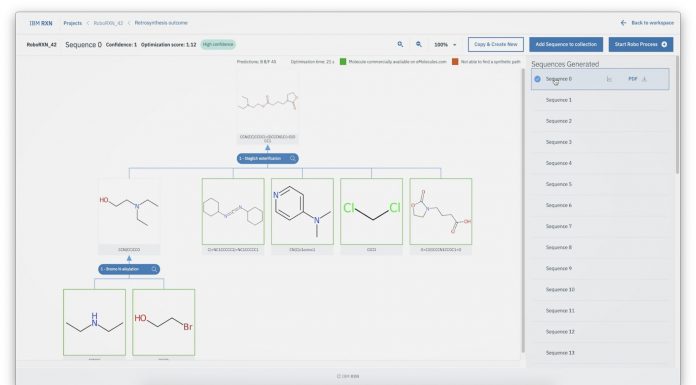This screenshot has width=696, height=385.
Task: Click the Bromo N-alkylation reaction pill
Action: (129, 269)
